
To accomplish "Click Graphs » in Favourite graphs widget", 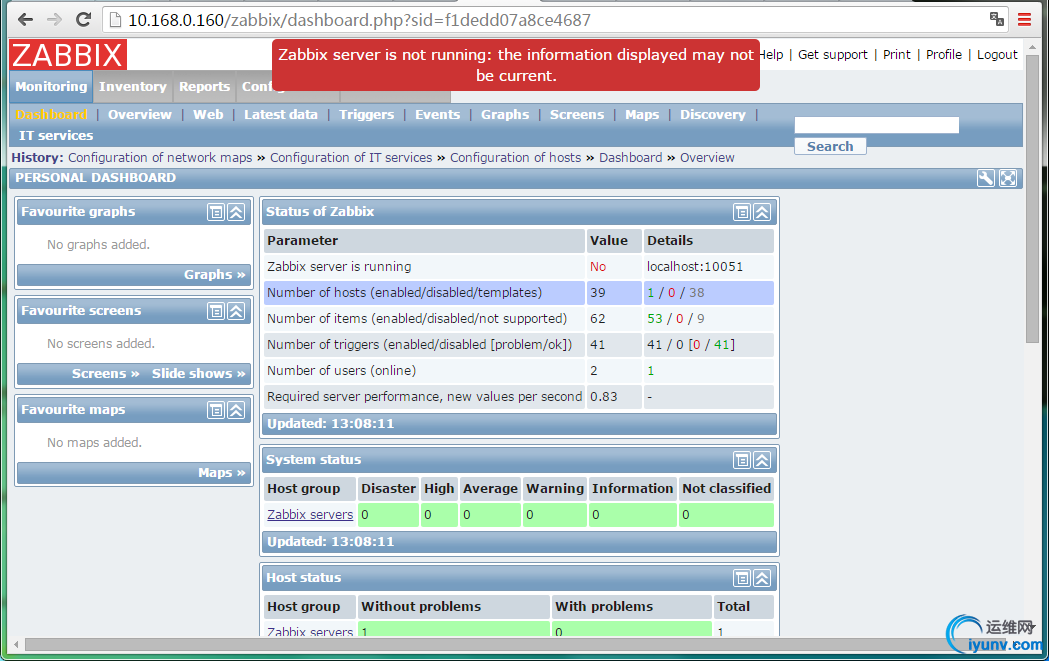I will click(214, 275).
